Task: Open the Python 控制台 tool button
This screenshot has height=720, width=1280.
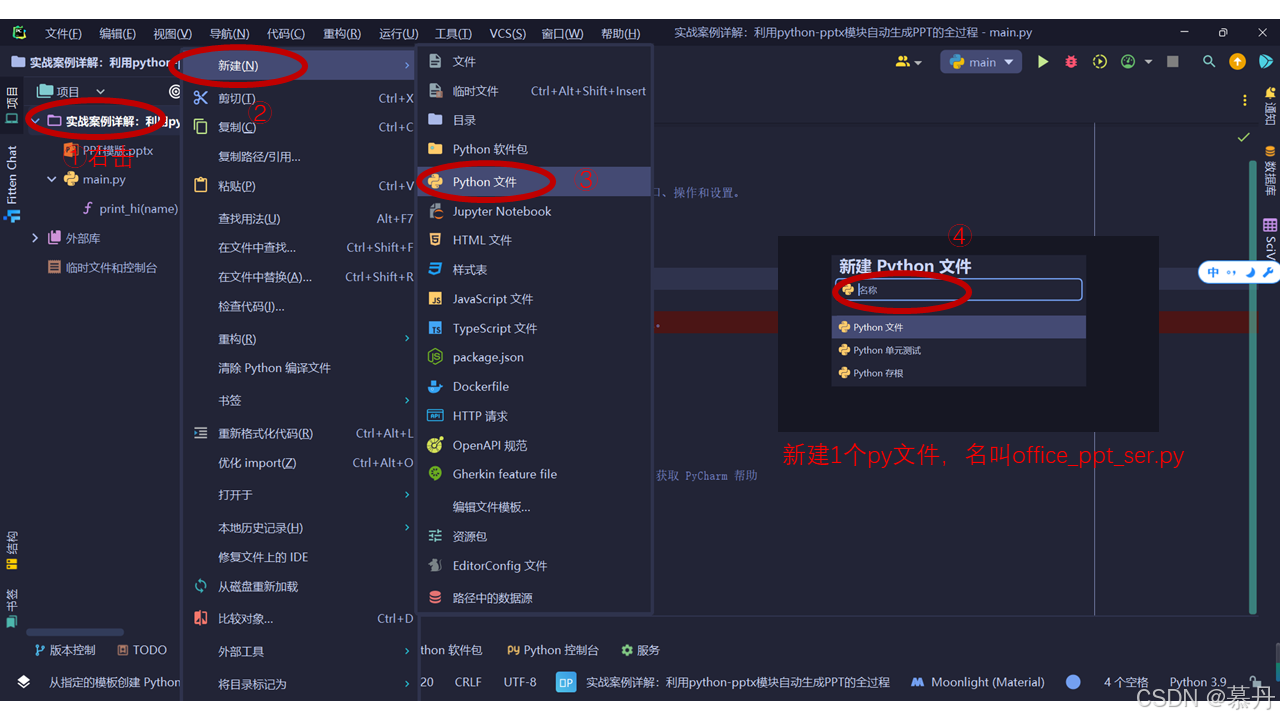Action: click(x=552, y=650)
